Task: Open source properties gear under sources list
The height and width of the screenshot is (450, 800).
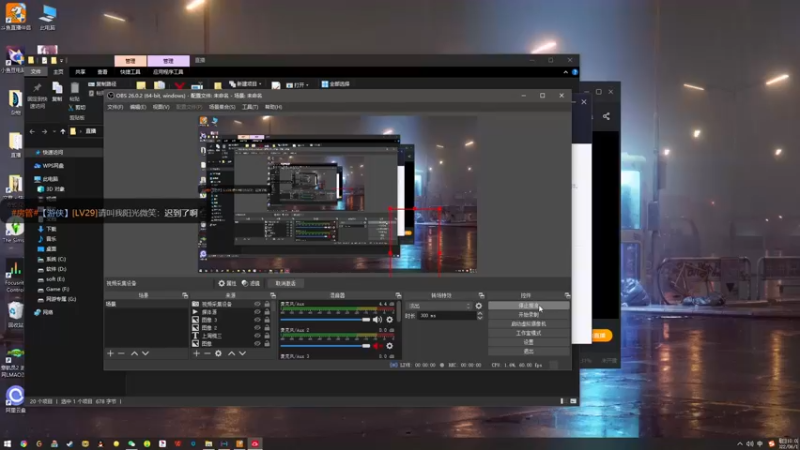Action: coord(218,353)
